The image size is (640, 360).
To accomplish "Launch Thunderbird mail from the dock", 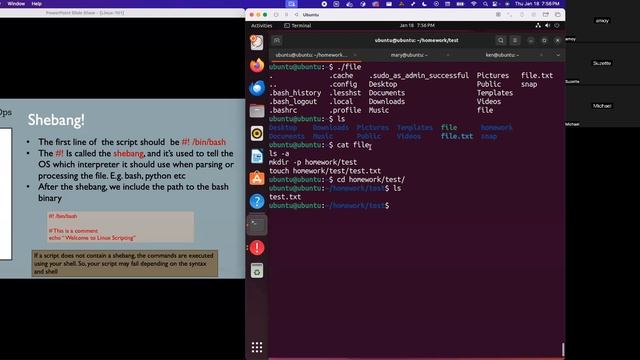I will (257, 88).
